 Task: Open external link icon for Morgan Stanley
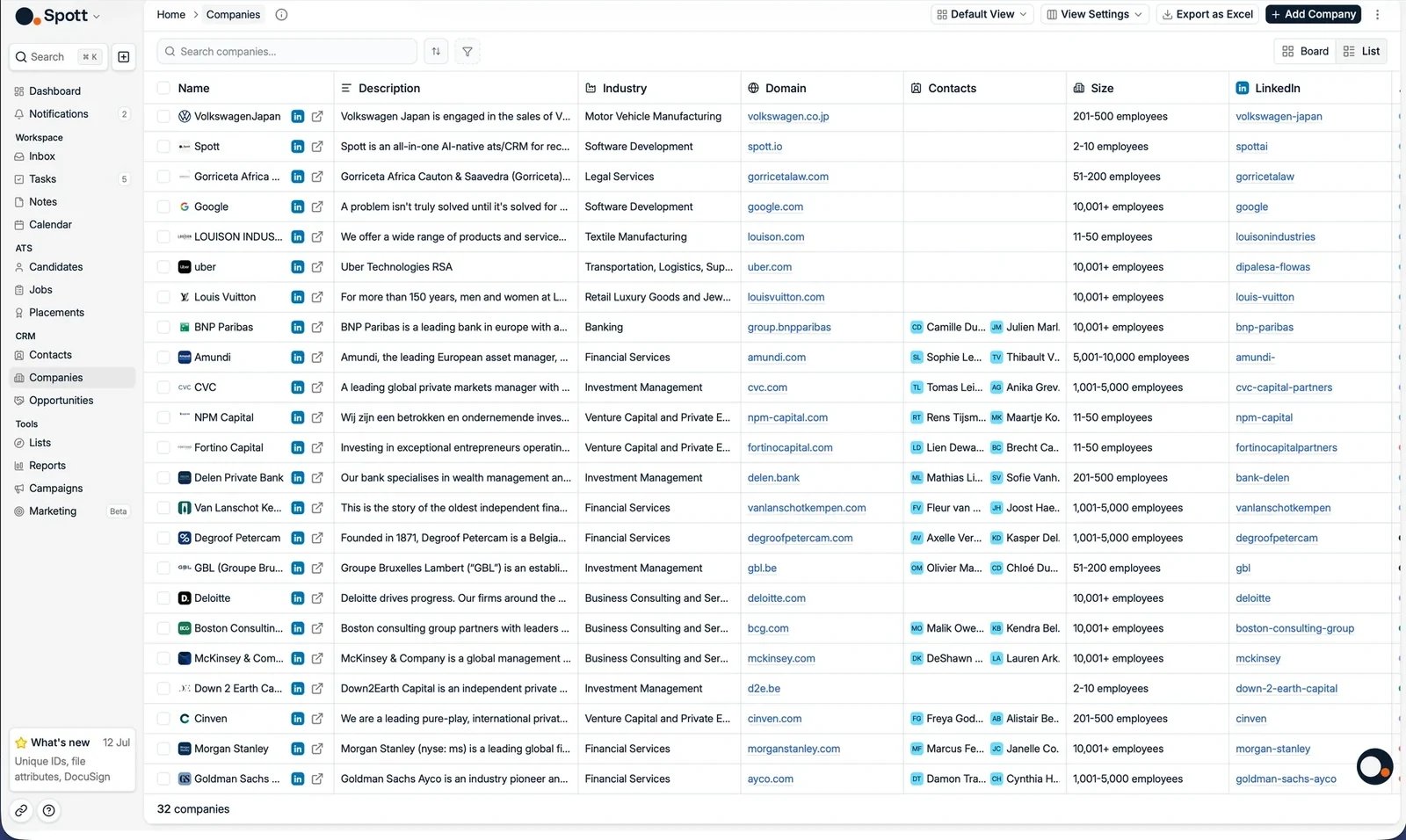317,749
